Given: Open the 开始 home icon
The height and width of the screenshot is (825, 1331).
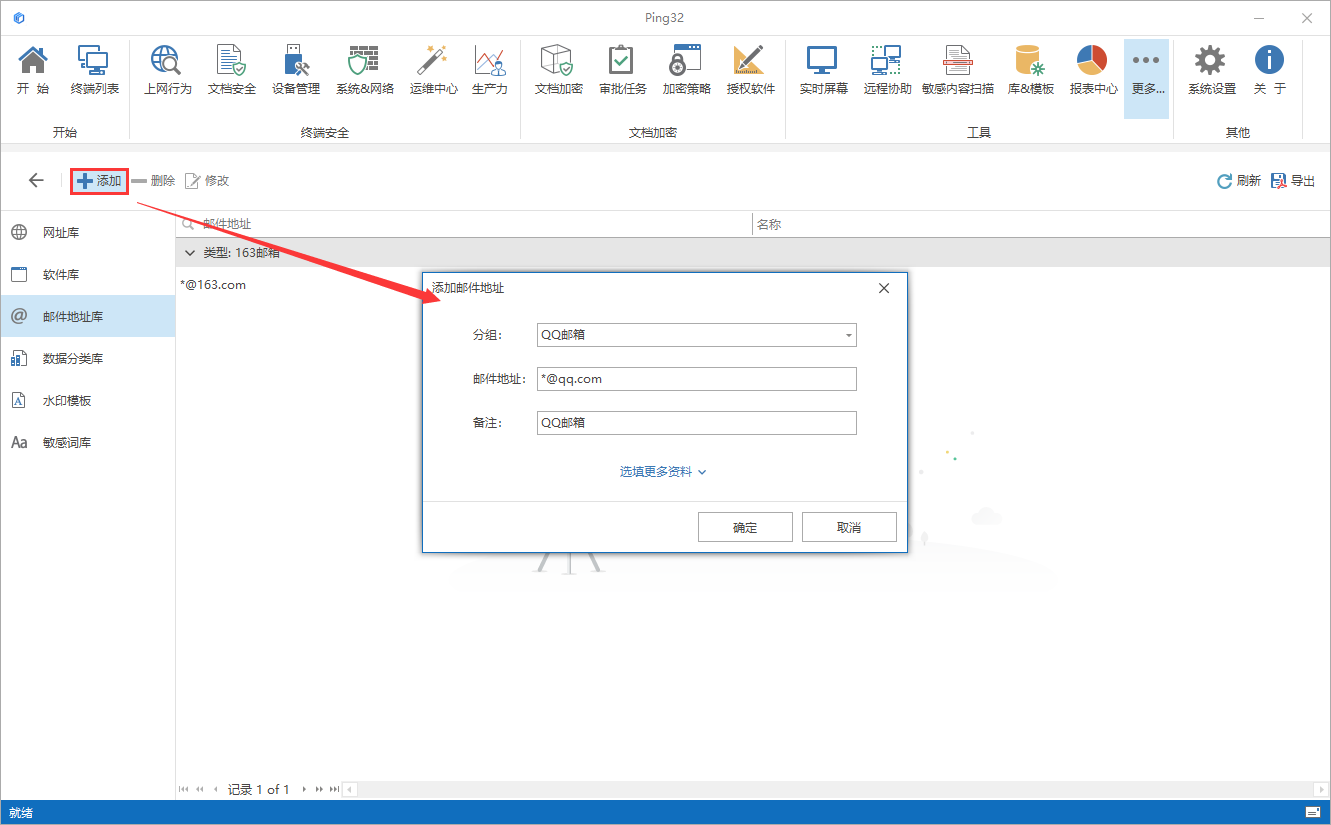Looking at the screenshot, I should pyautogui.click(x=33, y=70).
